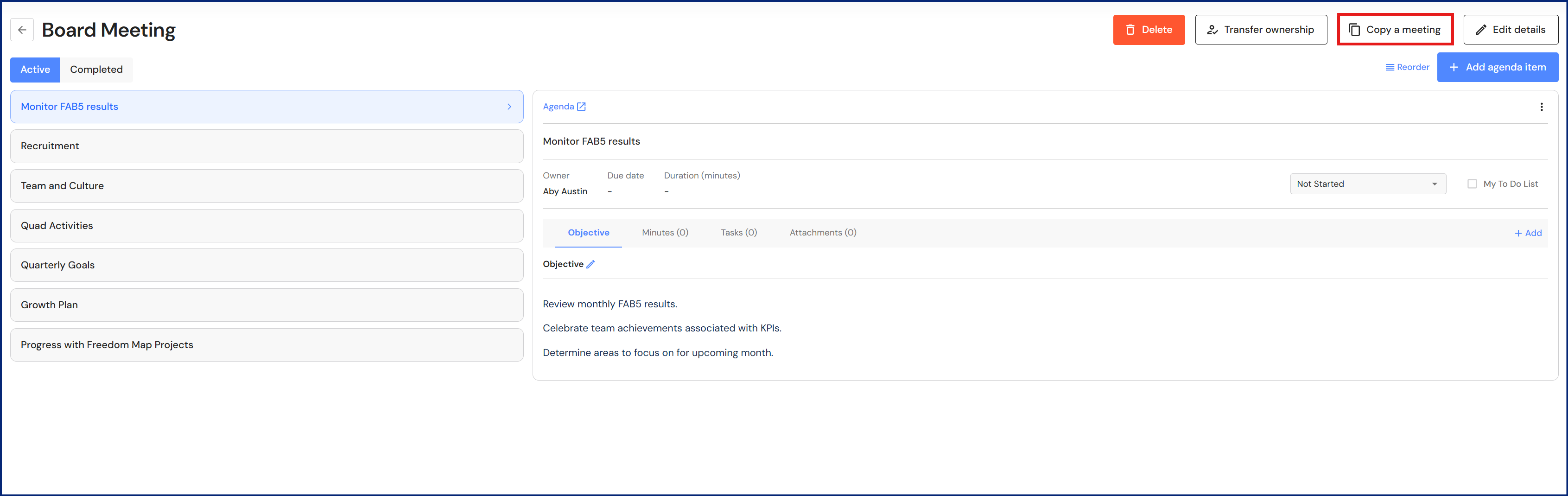Screen dimensions: 1568x496
Task: Open the Not Started status dropdown
Action: coord(1367,184)
